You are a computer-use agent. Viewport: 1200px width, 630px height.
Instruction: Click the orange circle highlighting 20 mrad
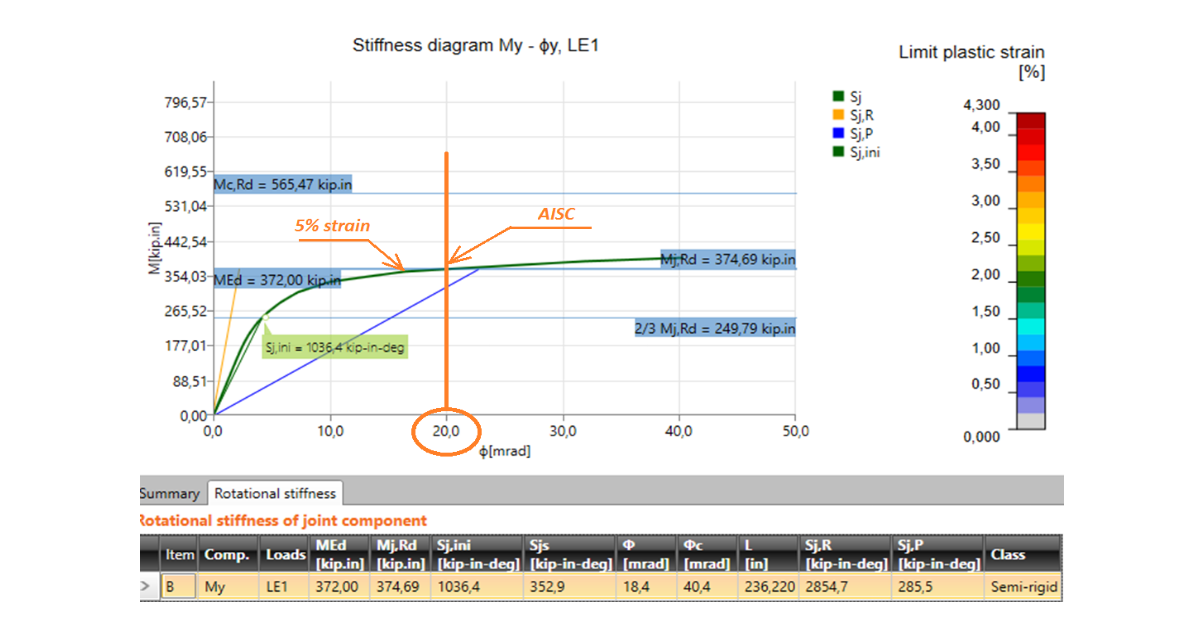pyautogui.click(x=446, y=431)
